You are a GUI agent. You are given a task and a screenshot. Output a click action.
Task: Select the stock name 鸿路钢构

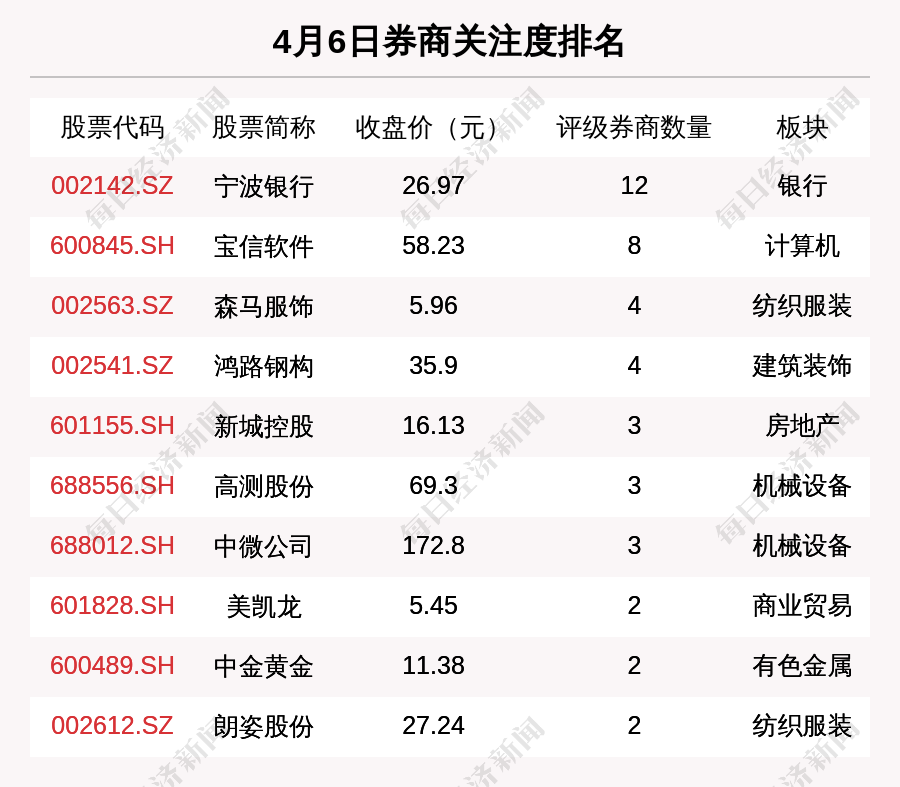[263, 367]
